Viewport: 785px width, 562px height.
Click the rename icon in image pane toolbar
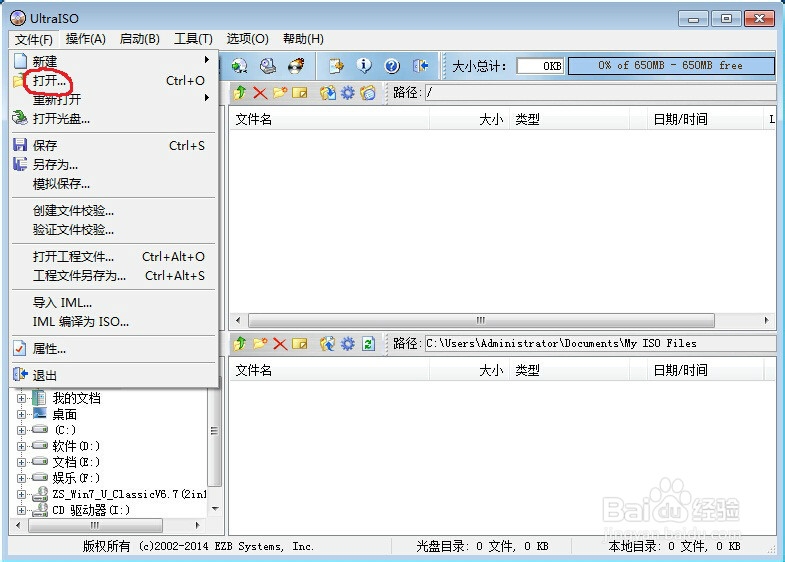click(299, 93)
